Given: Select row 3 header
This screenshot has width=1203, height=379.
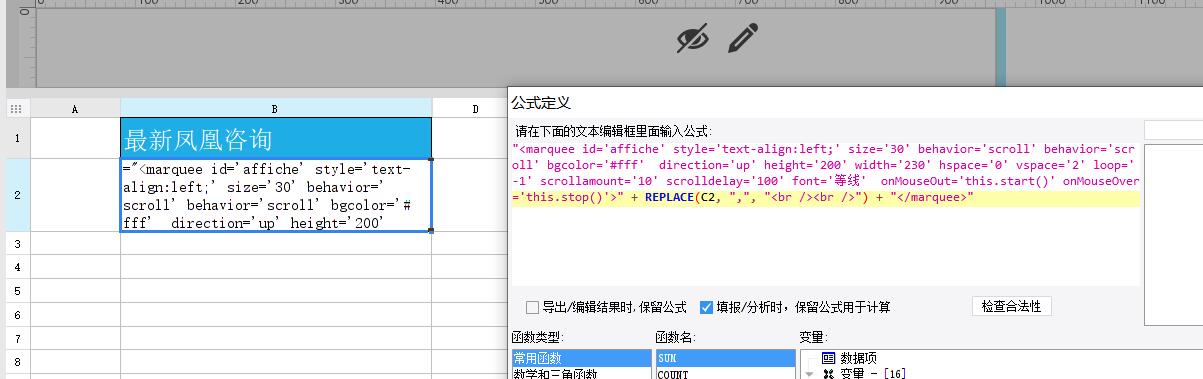Looking at the screenshot, I should [18, 243].
